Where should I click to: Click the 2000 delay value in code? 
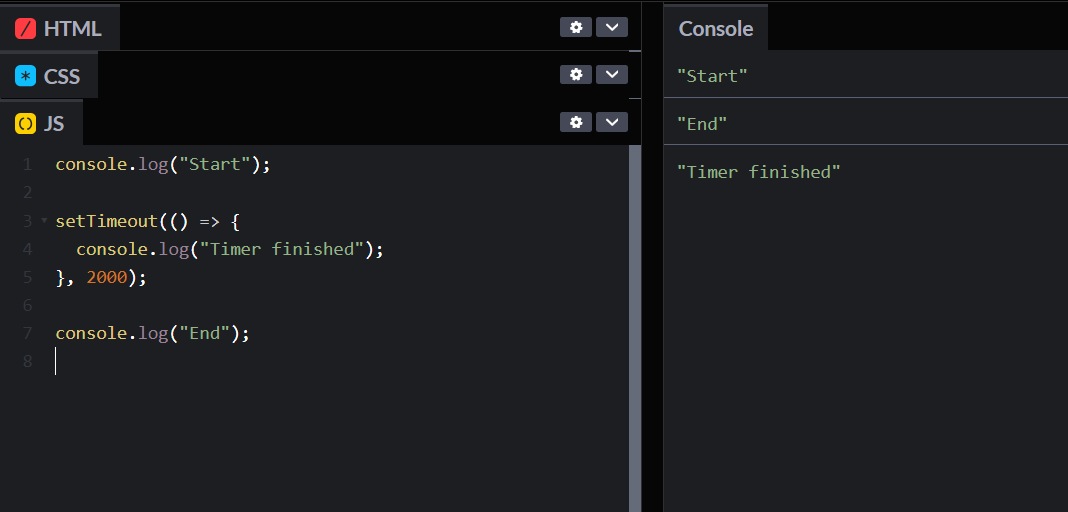click(107, 277)
